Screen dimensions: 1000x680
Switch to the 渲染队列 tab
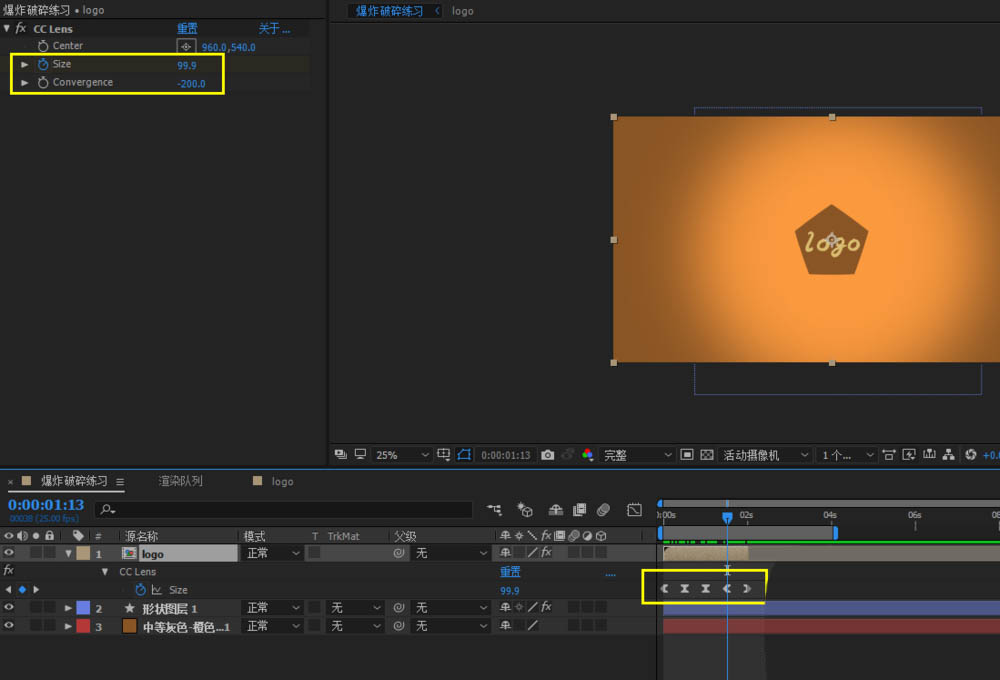180,481
